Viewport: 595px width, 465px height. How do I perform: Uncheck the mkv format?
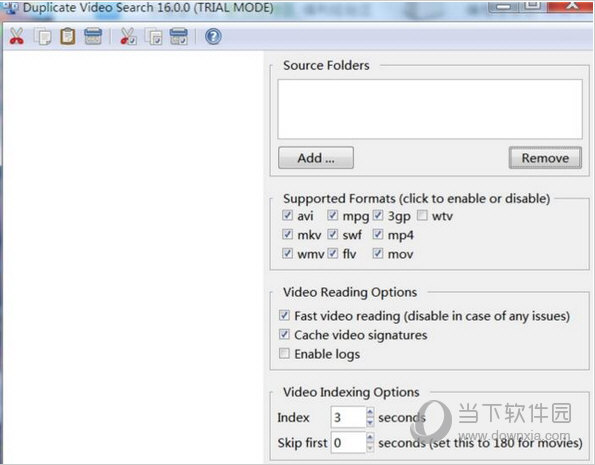287,234
